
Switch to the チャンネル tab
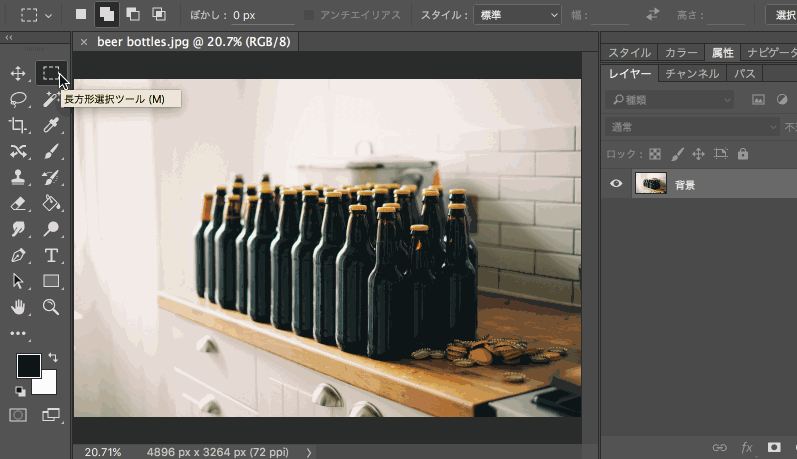click(691, 74)
